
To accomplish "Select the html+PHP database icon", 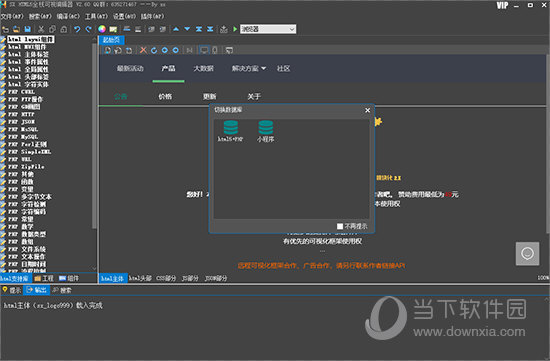I will (x=230, y=131).
